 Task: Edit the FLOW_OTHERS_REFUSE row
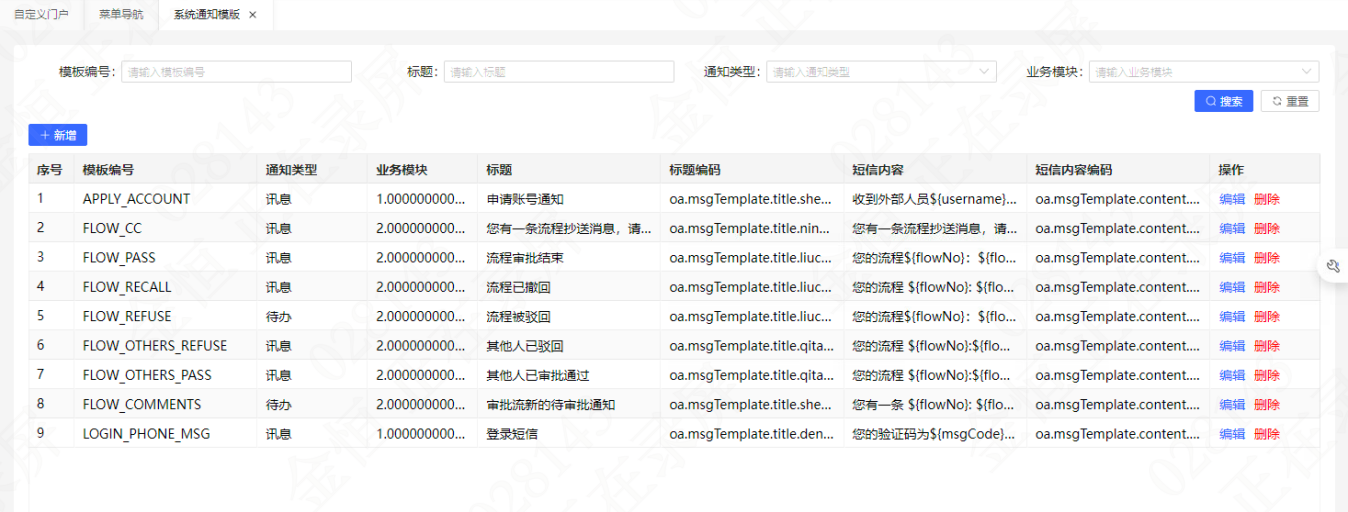[1232, 346]
